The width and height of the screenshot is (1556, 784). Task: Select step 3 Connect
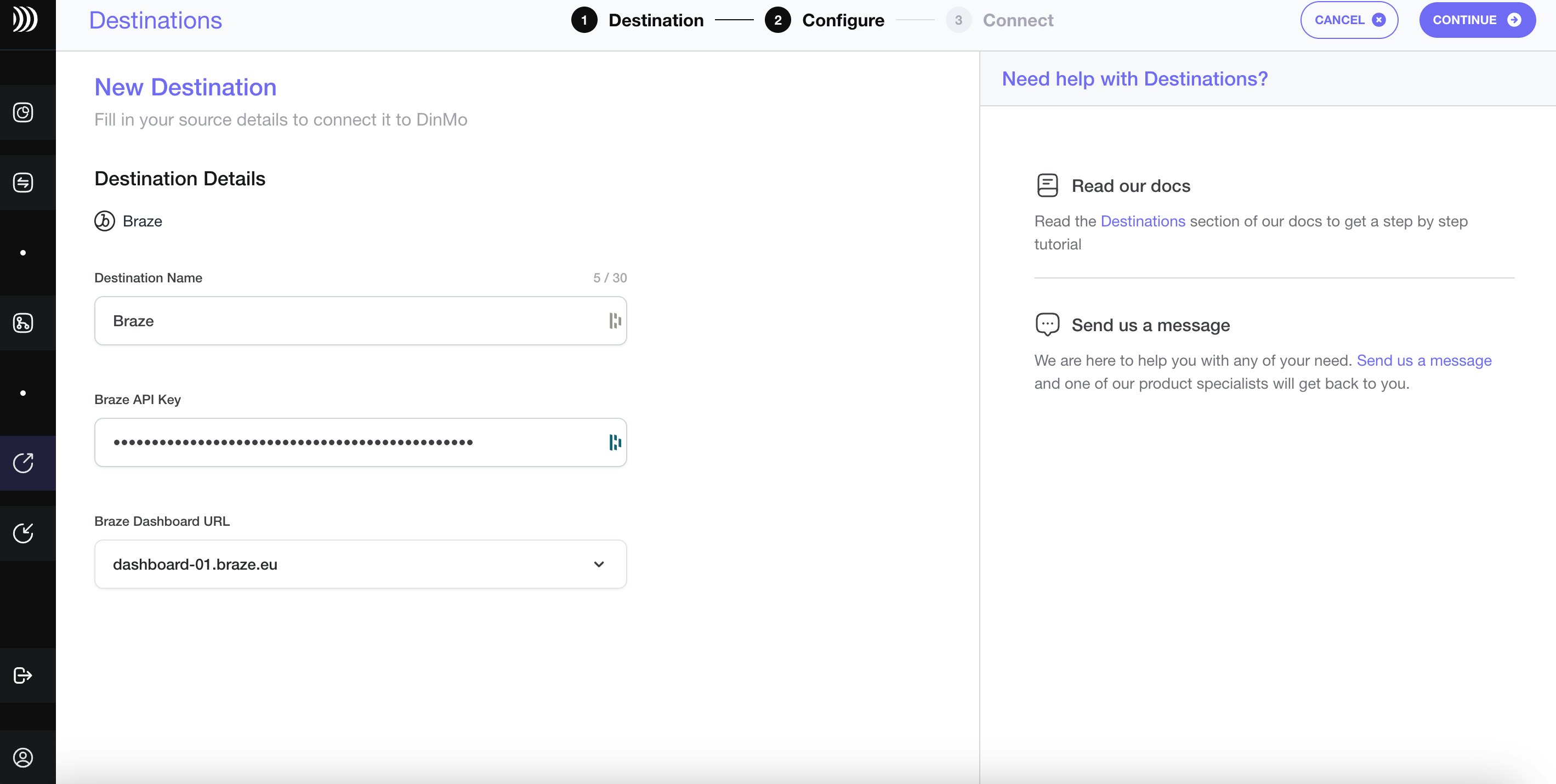coord(1000,20)
